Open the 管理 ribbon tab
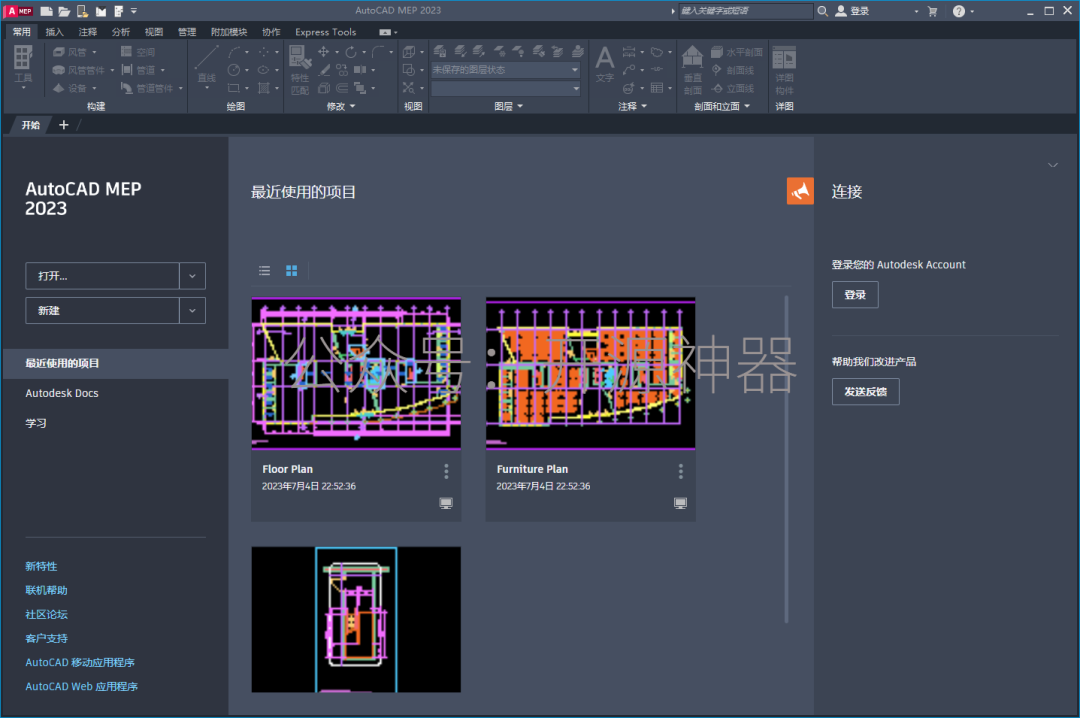 pyautogui.click(x=187, y=32)
